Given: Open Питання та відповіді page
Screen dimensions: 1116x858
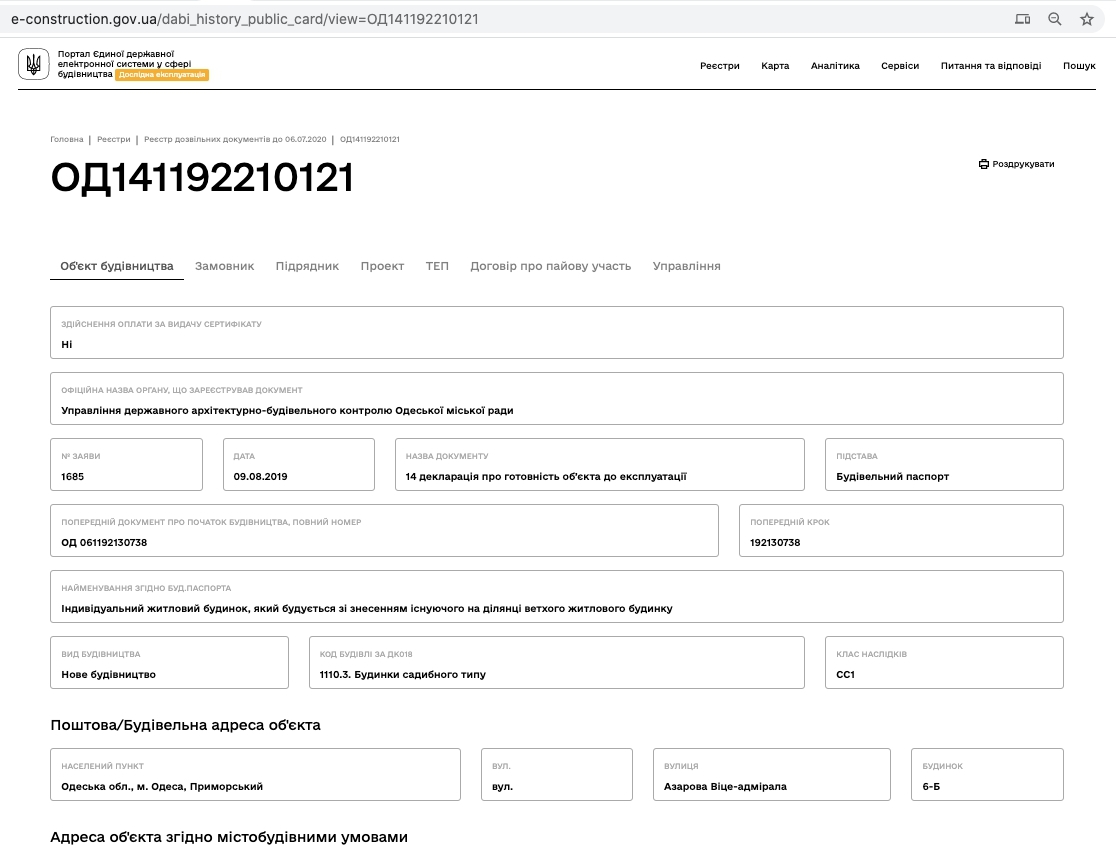Looking at the screenshot, I should tap(991, 65).
